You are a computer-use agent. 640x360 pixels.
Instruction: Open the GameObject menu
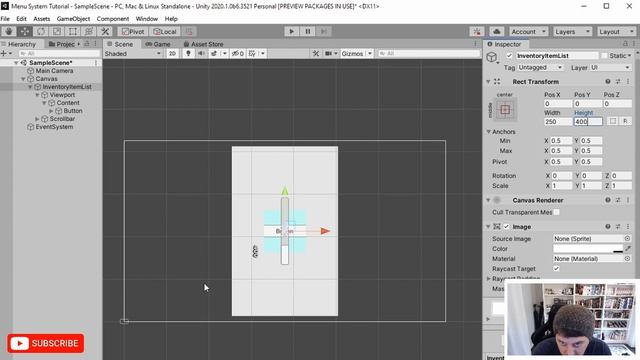click(x=73, y=19)
